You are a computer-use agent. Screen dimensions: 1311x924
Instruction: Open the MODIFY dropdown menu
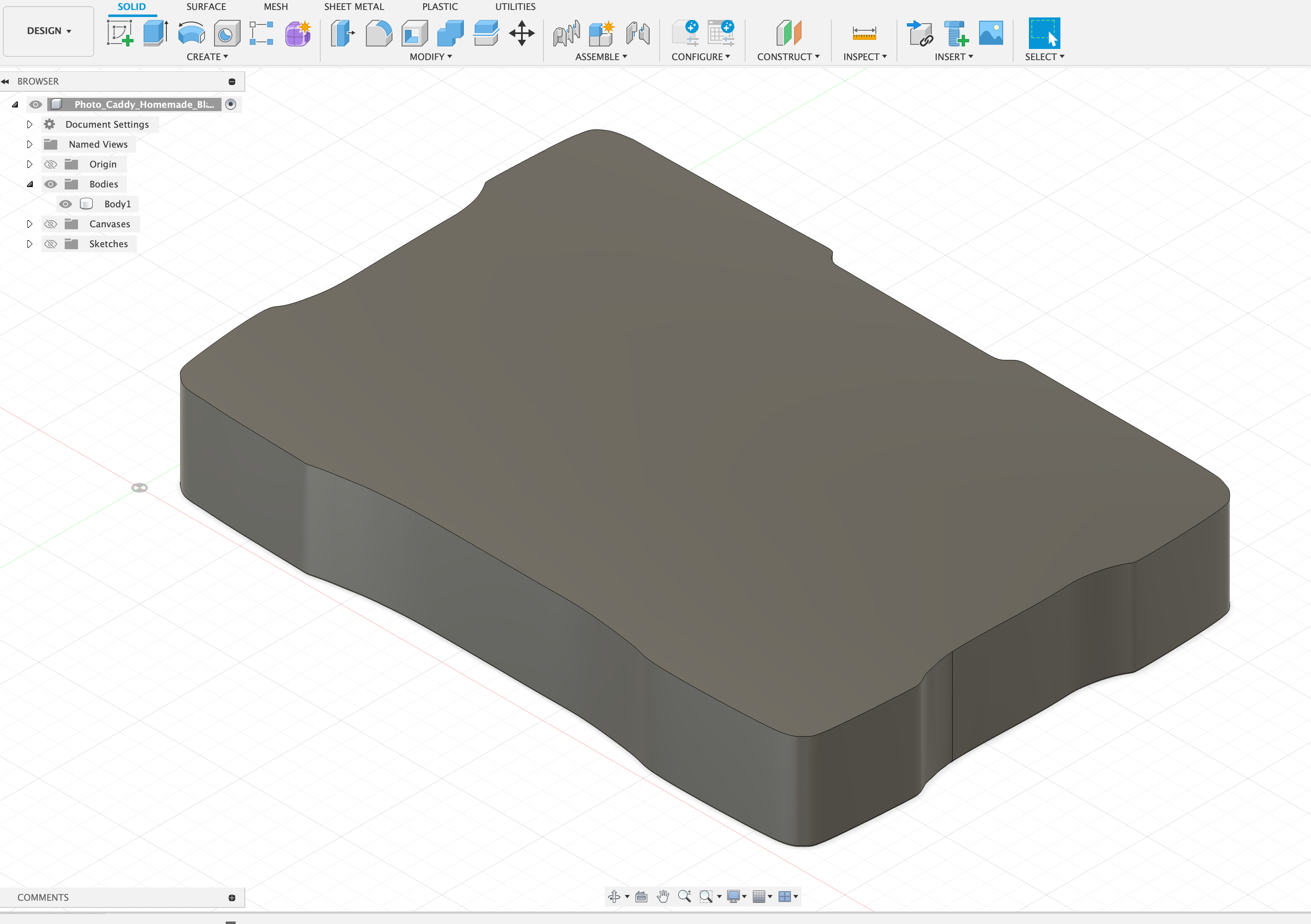point(431,57)
